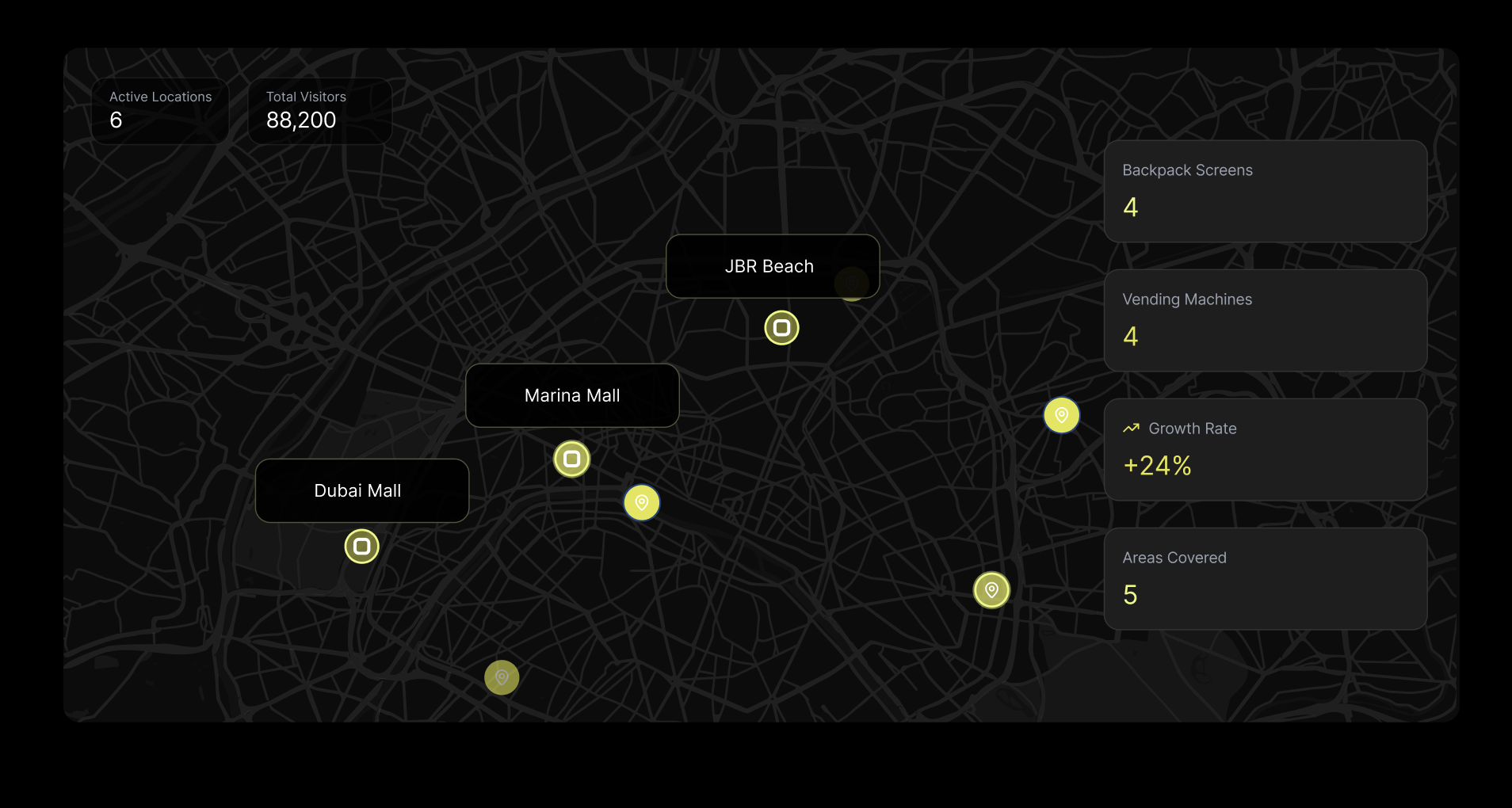Open the Marina Mall location label

point(571,395)
